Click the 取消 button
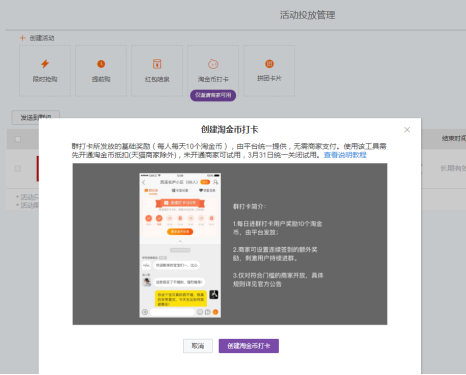The image size is (466, 375). click(x=198, y=346)
